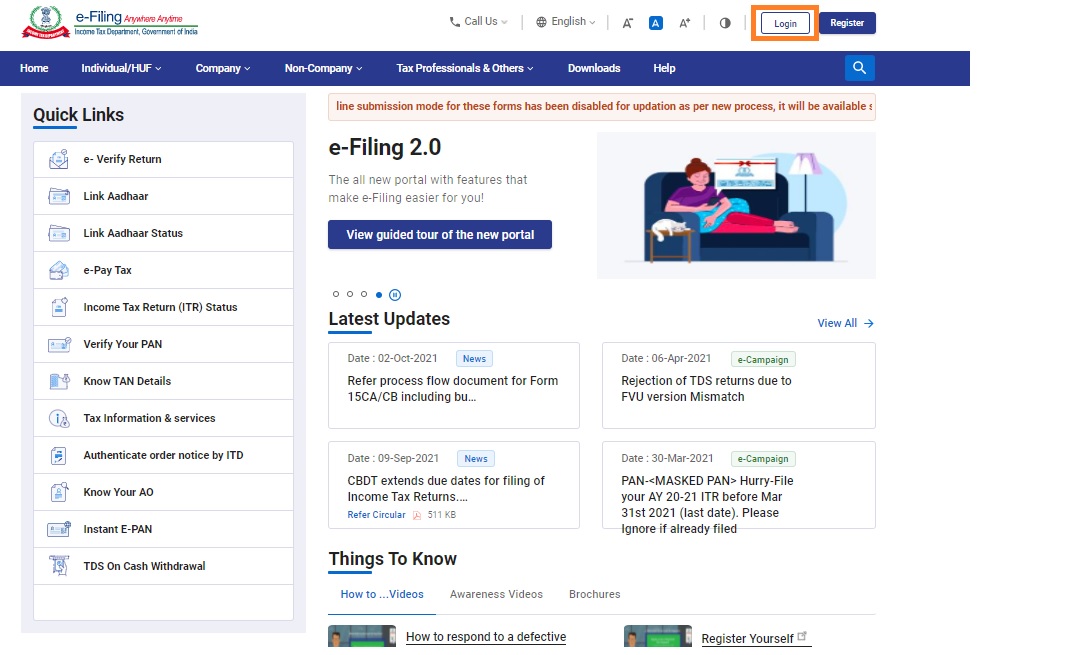Click the e-Pay Tax icon
The width and height of the screenshot is (1072, 655).
[x=59, y=270]
